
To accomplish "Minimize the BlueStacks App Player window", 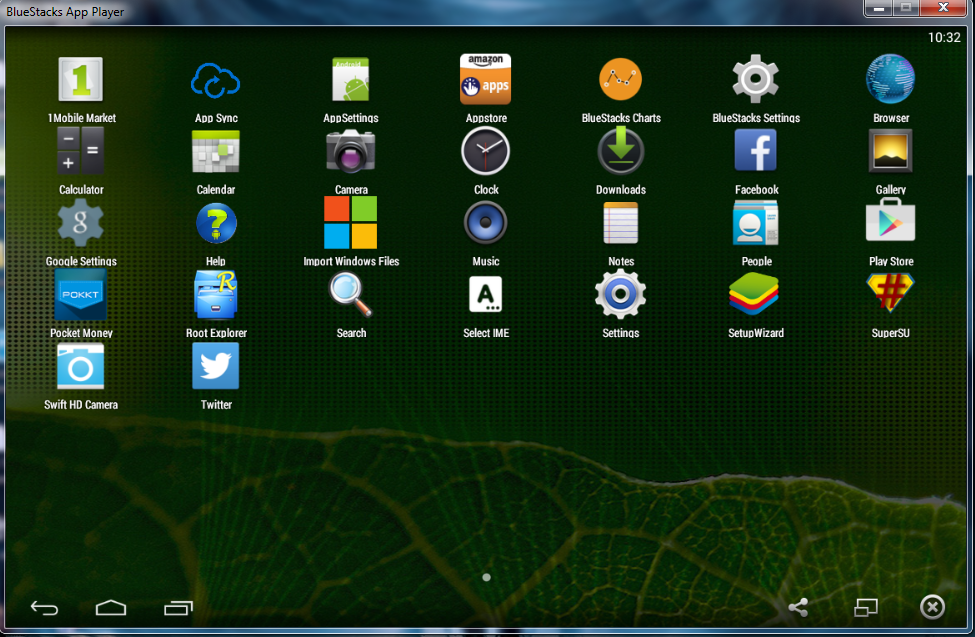I will pos(879,7).
